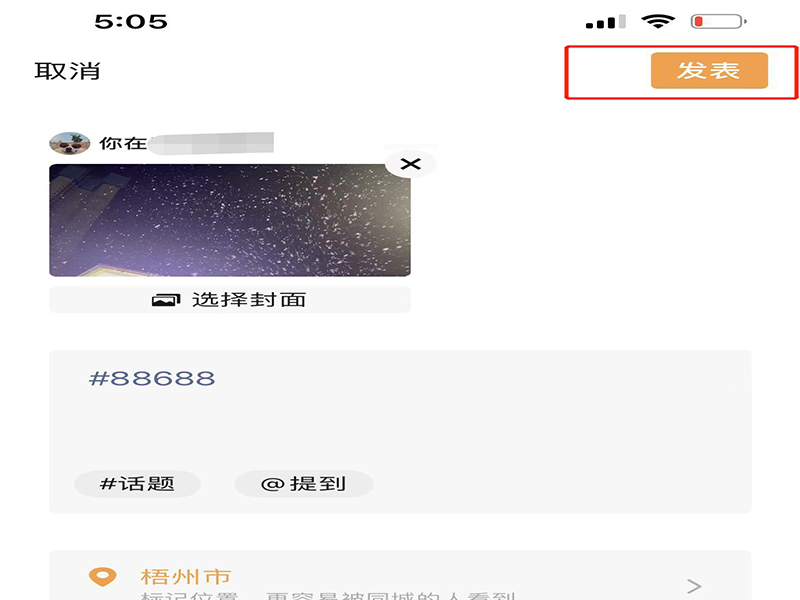This screenshot has height=600, width=800.
Task: Tap the cover image icon beside 选择封面
Action: coord(166,299)
